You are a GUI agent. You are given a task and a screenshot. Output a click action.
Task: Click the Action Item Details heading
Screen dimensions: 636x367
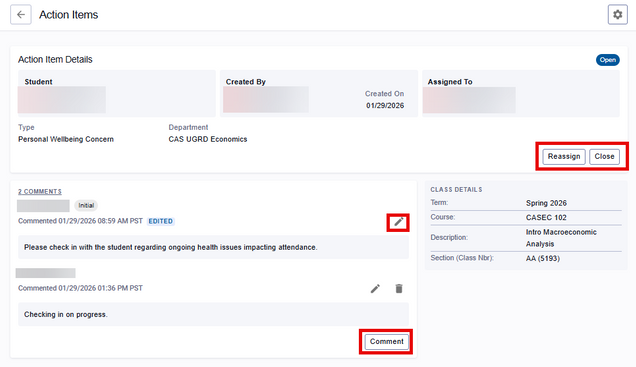[x=55, y=60]
